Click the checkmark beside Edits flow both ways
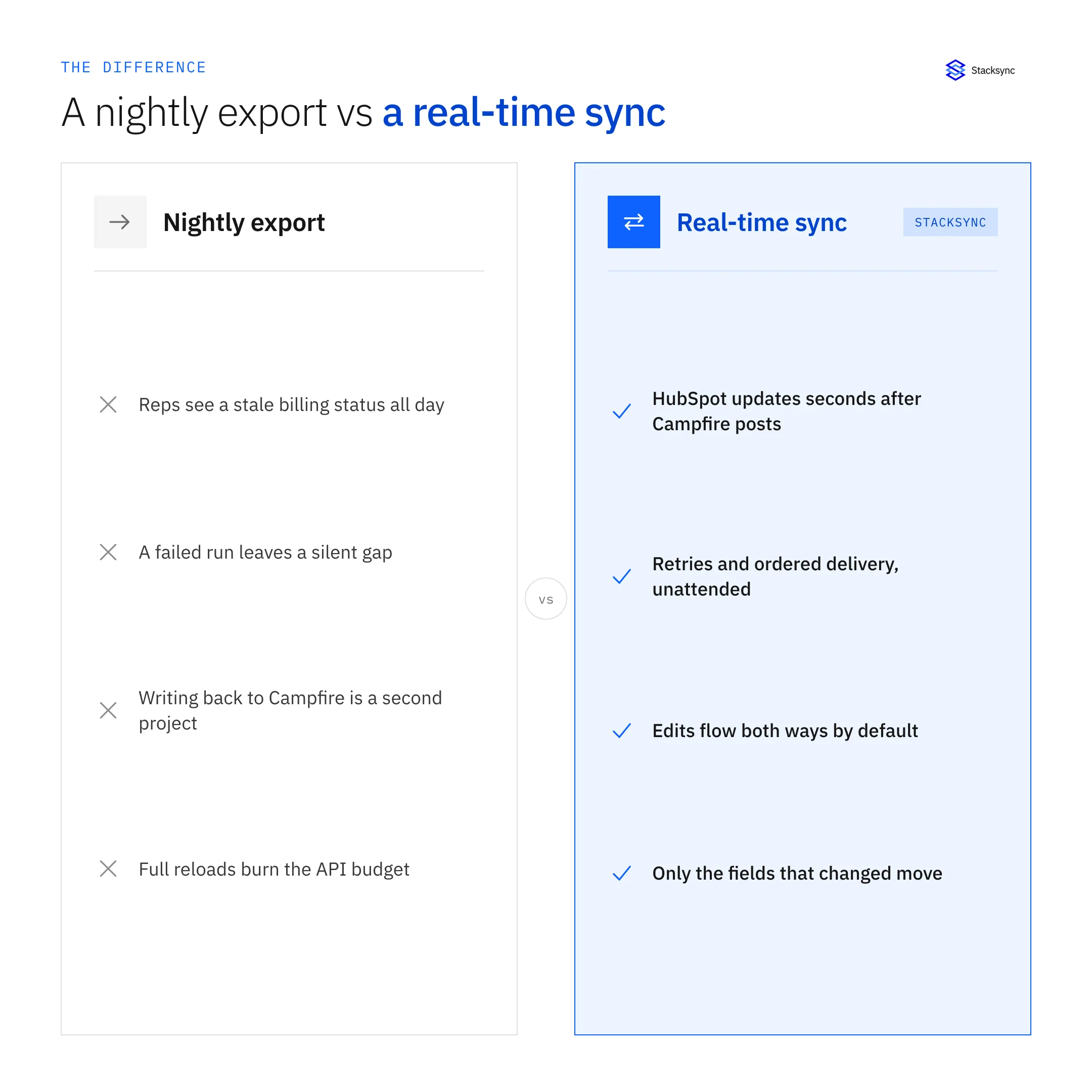 tap(622, 731)
